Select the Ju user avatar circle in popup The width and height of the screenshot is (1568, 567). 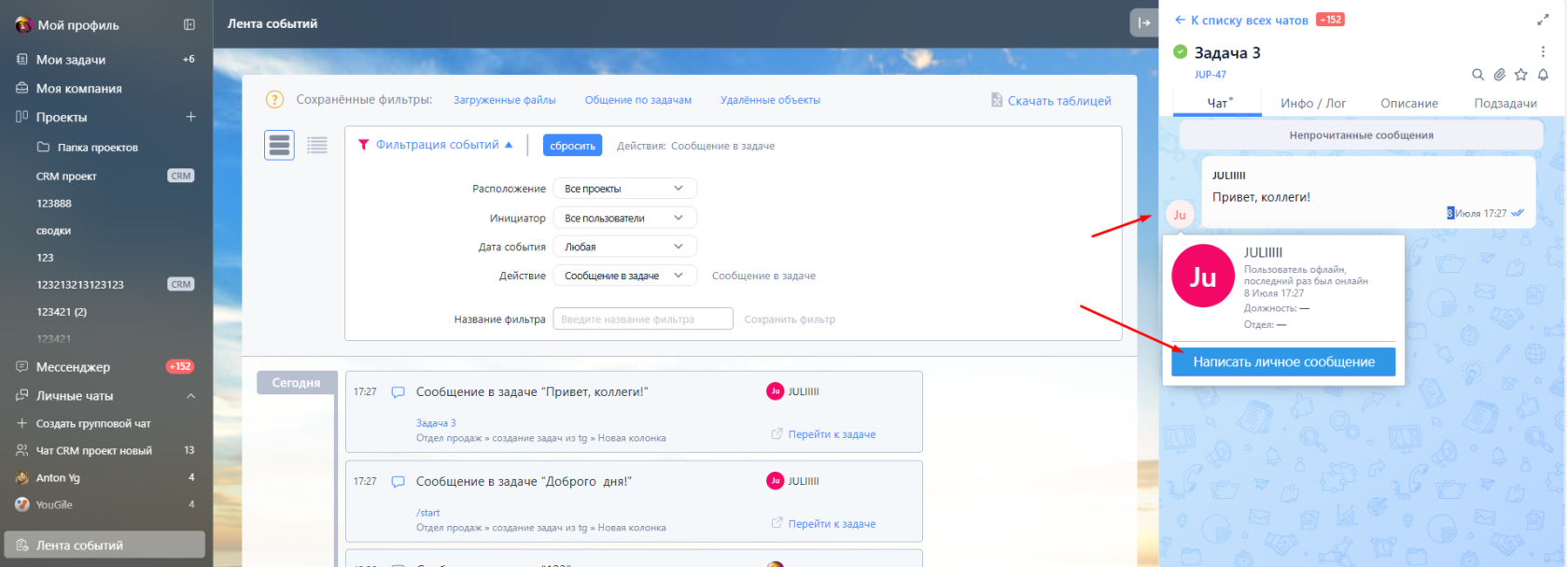[1203, 276]
